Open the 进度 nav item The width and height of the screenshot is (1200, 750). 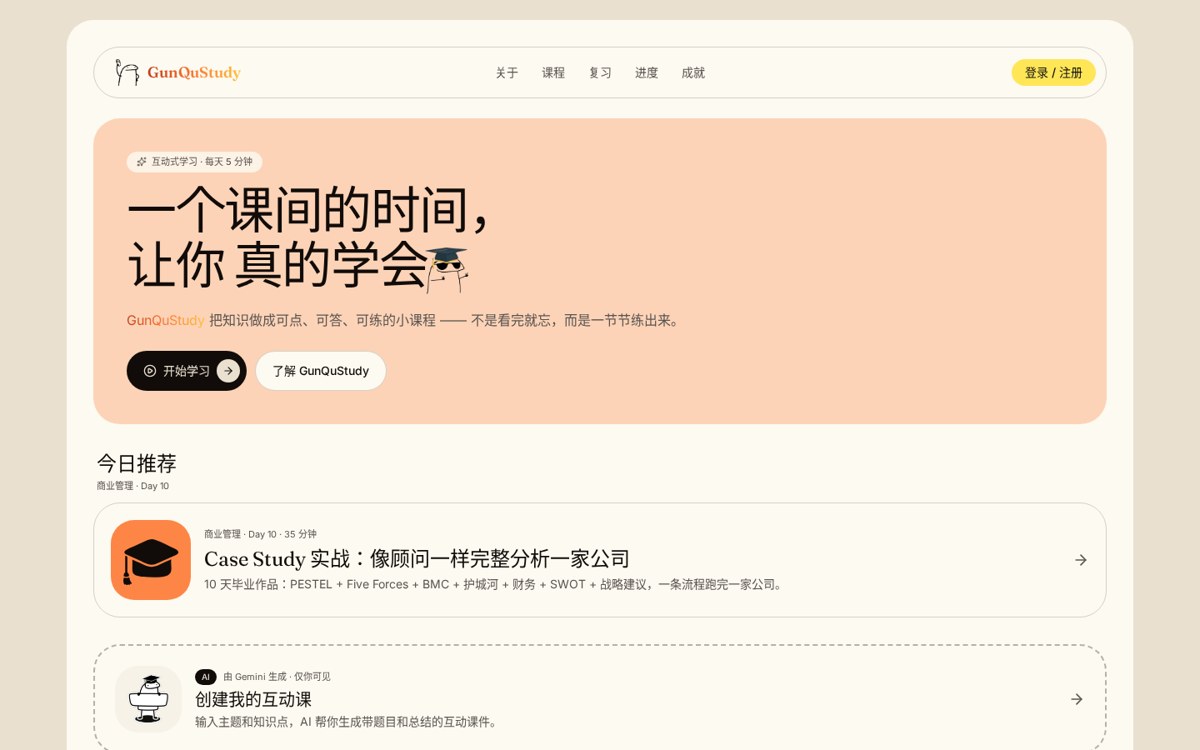point(646,73)
